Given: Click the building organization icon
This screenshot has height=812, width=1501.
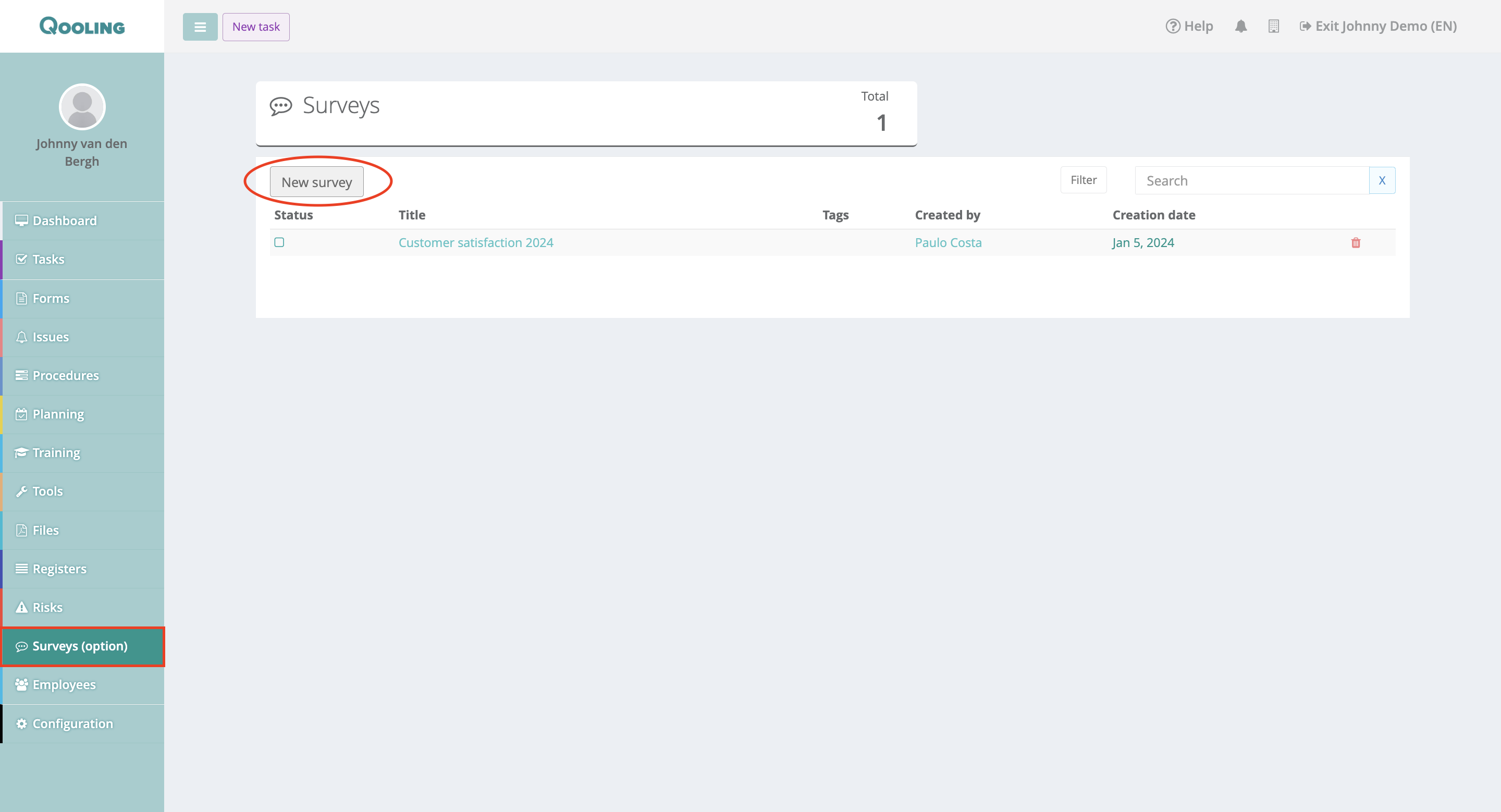Looking at the screenshot, I should (x=1273, y=26).
